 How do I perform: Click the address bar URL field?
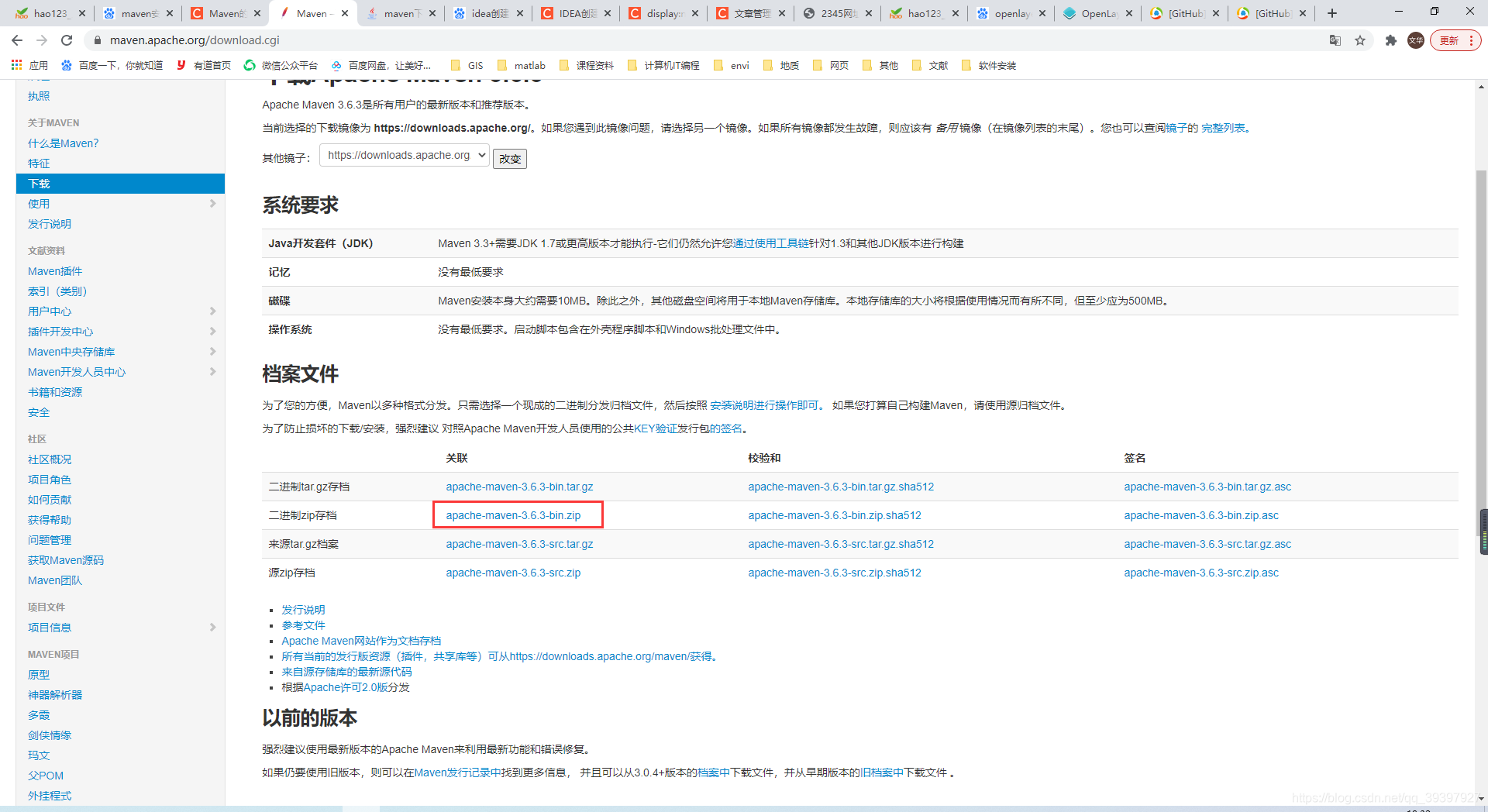(697, 40)
